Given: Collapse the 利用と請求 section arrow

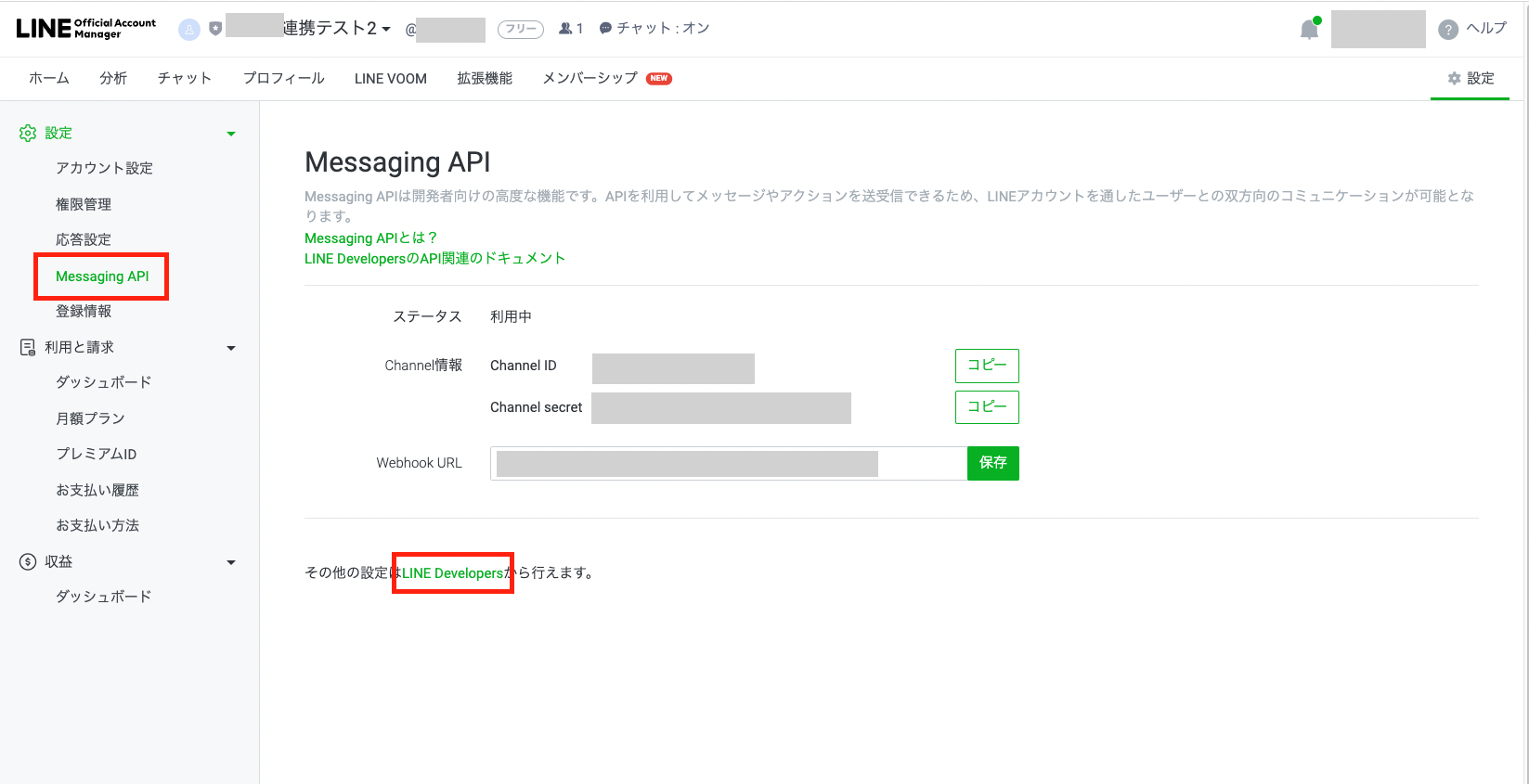Looking at the screenshot, I should (231, 348).
